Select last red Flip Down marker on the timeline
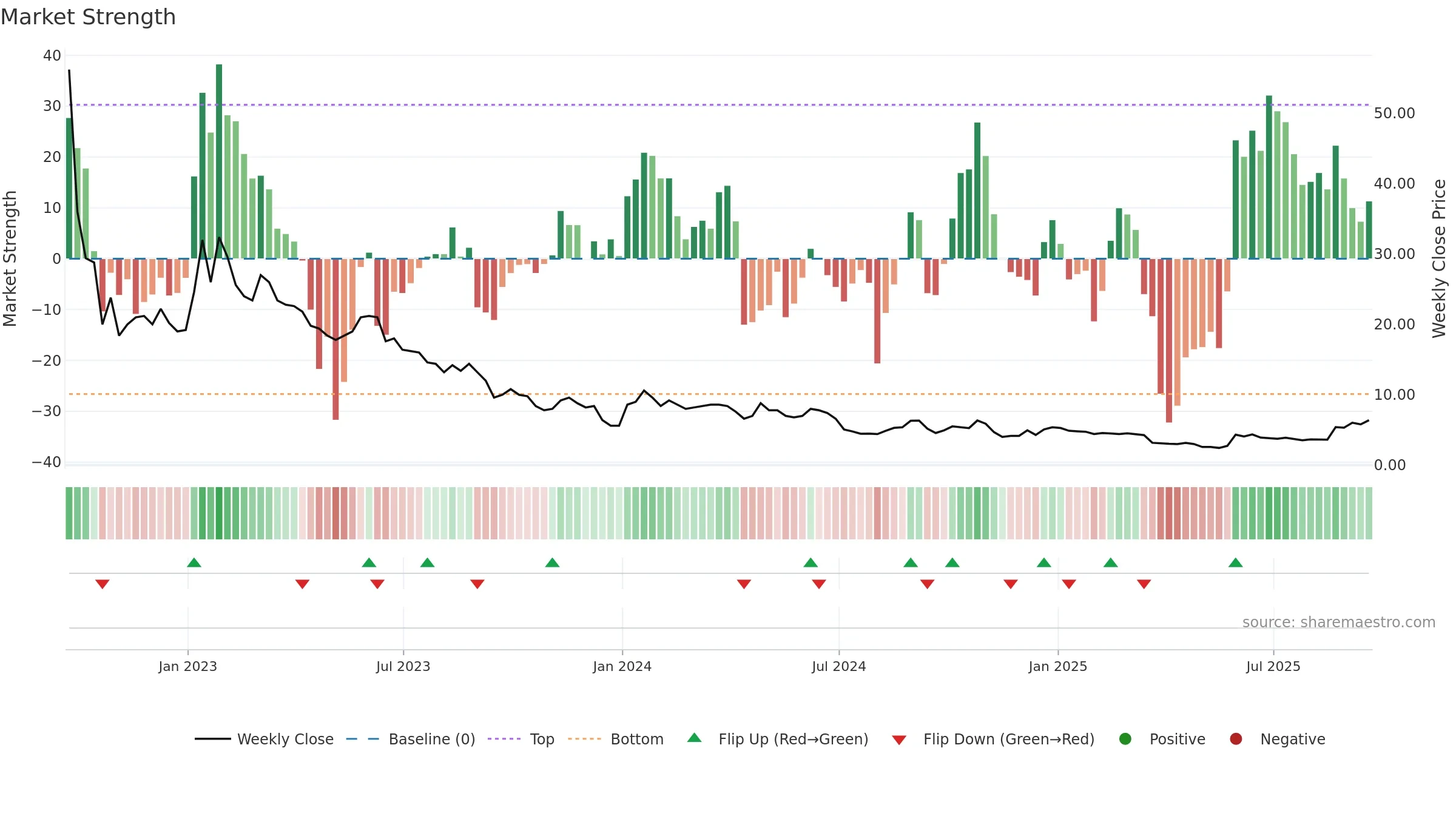 pyautogui.click(x=1144, y=584)
